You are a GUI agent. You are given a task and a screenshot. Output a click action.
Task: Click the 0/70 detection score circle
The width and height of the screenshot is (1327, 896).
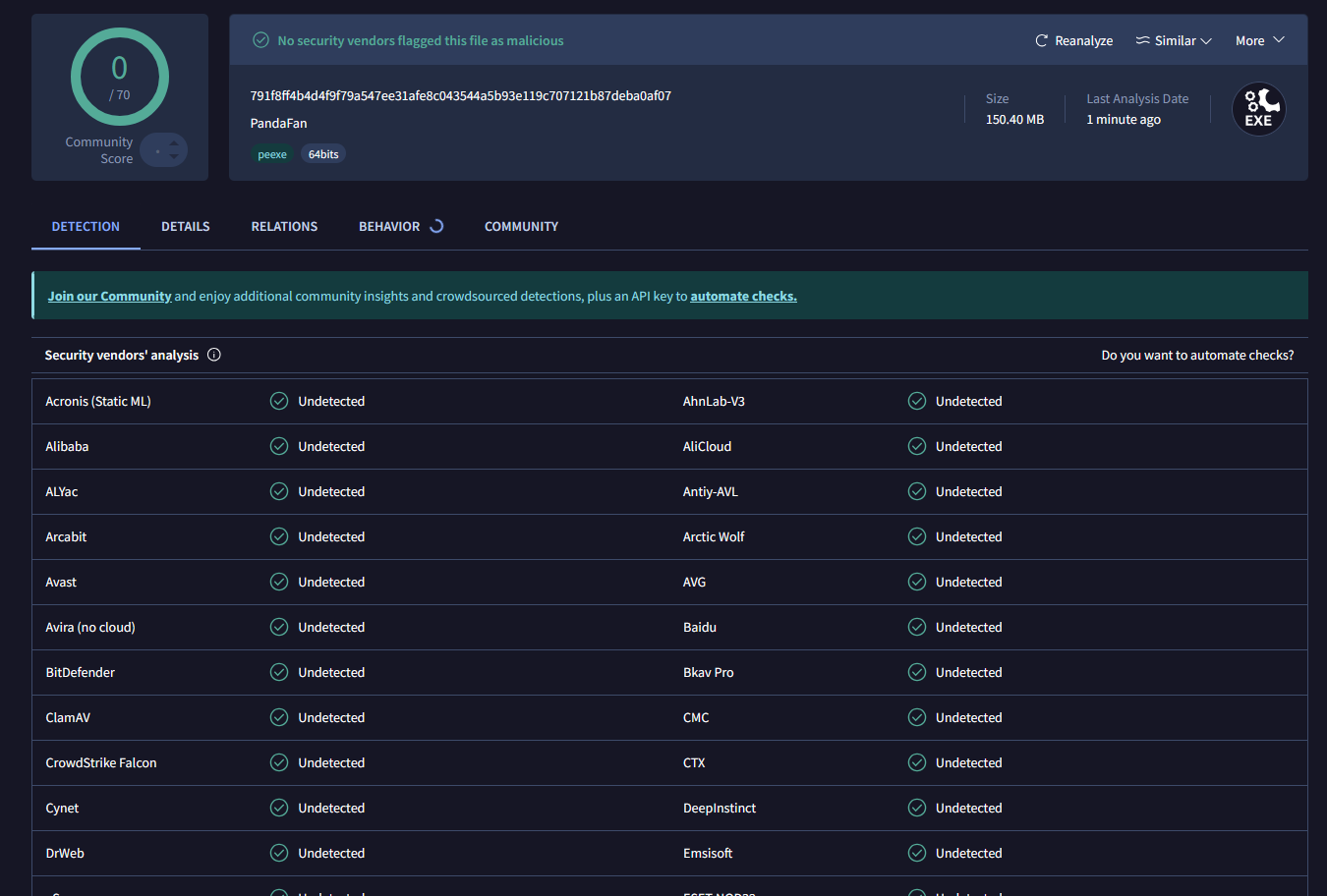point(120,77)
